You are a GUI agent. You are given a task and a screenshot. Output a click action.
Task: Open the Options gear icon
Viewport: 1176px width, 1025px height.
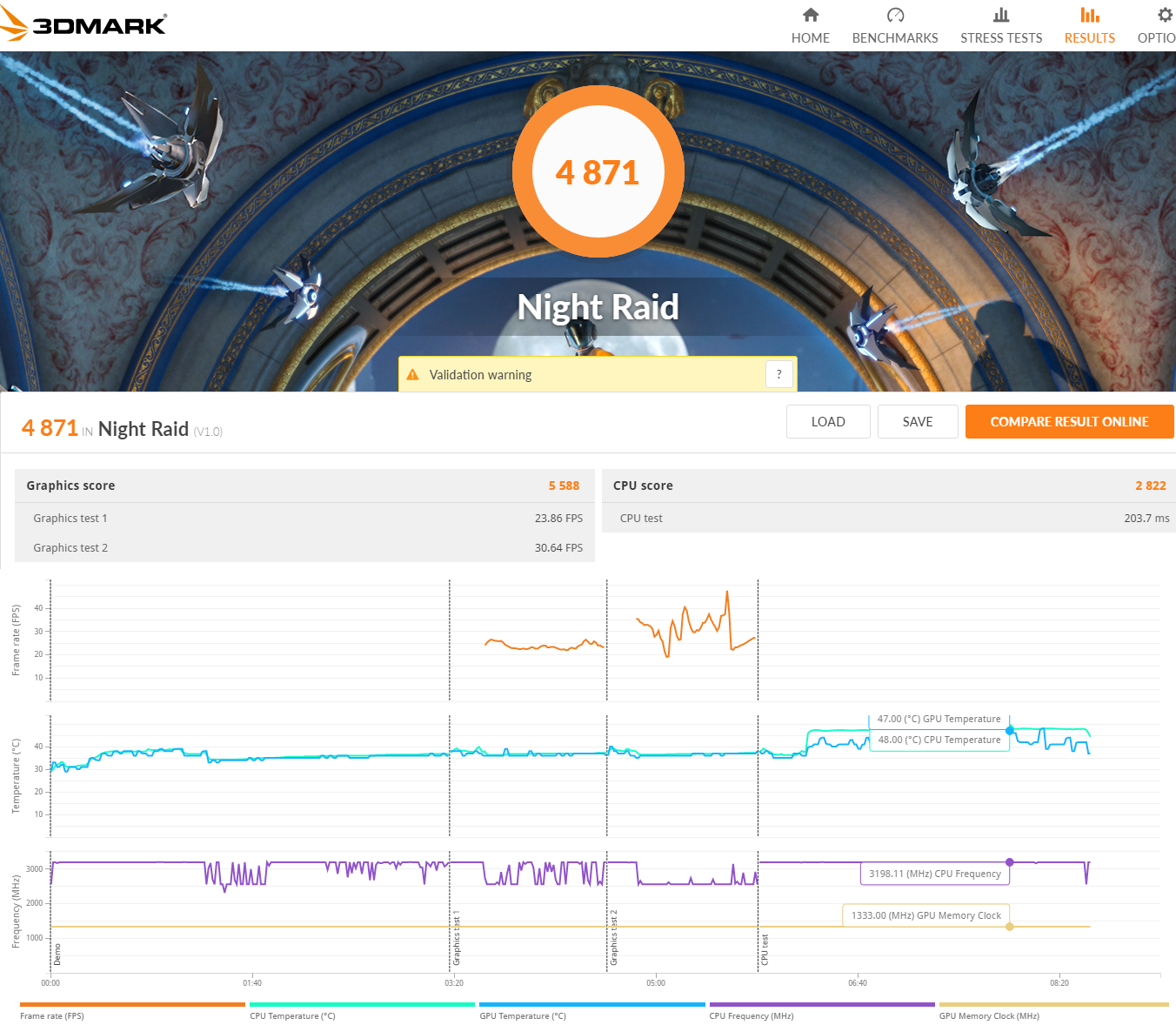pyautogui.click(x=1166, y=15)
